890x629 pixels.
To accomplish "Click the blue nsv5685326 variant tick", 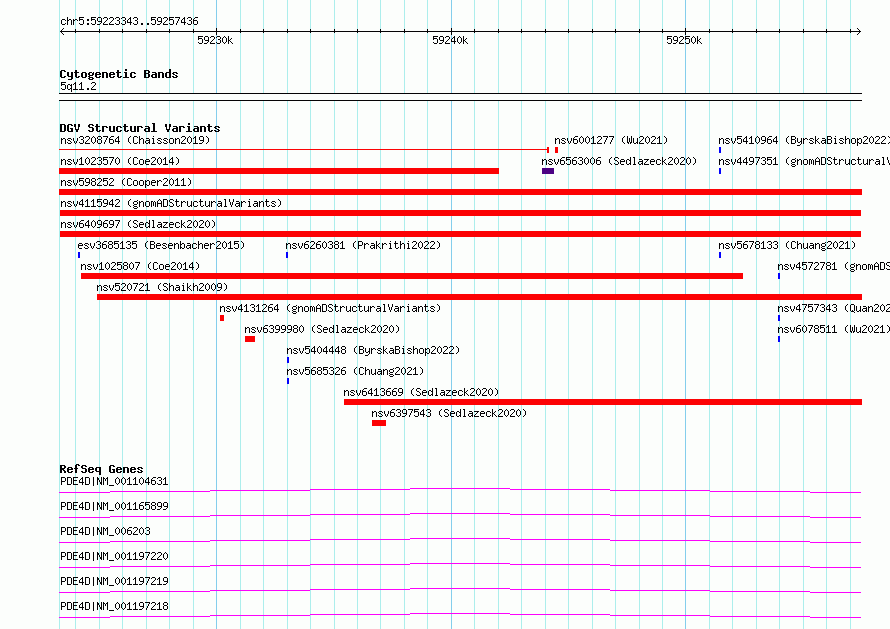I will pyautogui.click(x=288, y=381).
